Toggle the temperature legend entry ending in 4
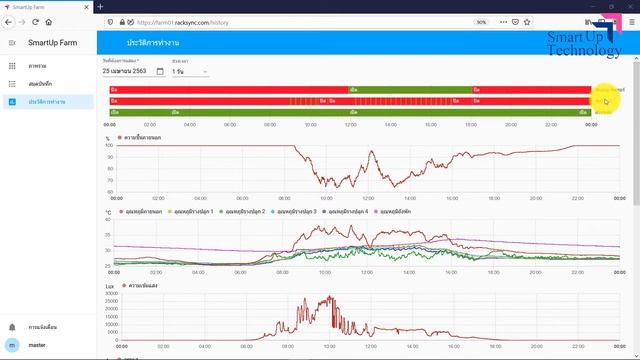This screenshot has height=360, width=640. [345, 211]
